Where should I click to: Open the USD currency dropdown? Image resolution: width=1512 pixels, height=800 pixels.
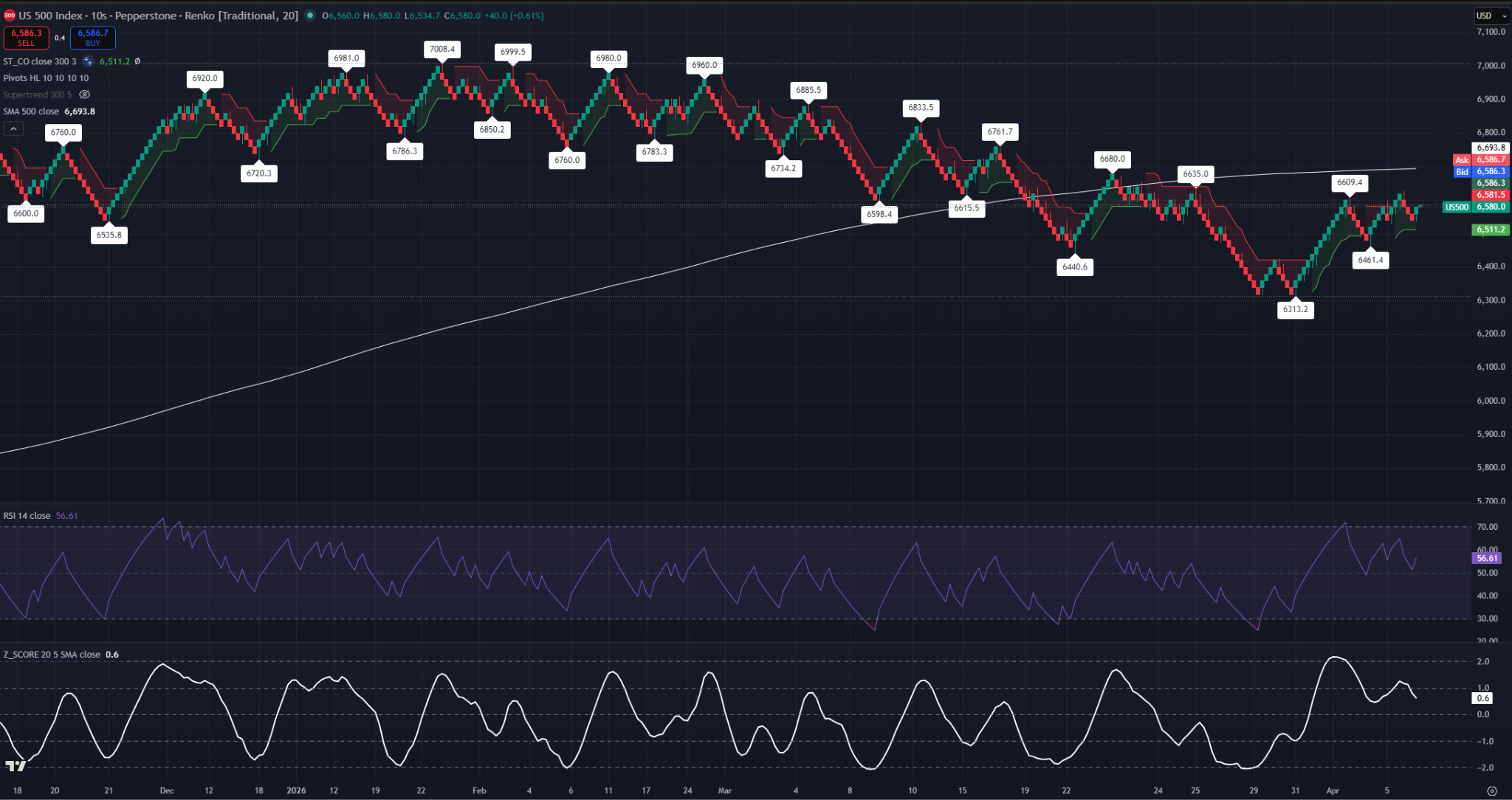point(1492,15)
